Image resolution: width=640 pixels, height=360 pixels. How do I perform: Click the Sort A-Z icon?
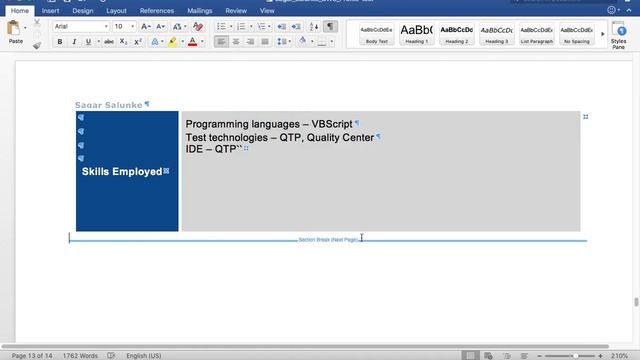coord(313,27)
